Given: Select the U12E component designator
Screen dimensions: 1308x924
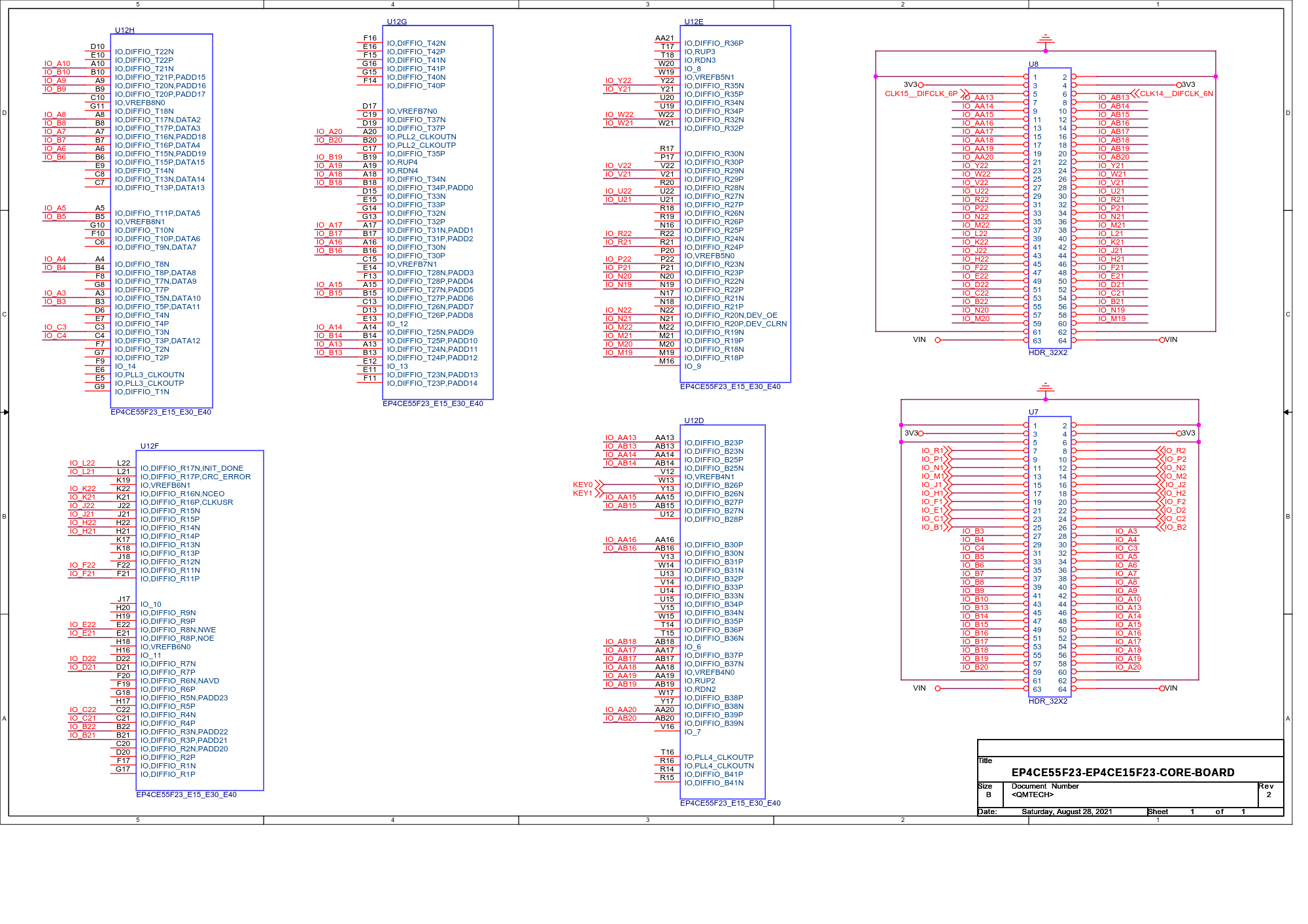Looking at the screenshot, I should (693, 22).
